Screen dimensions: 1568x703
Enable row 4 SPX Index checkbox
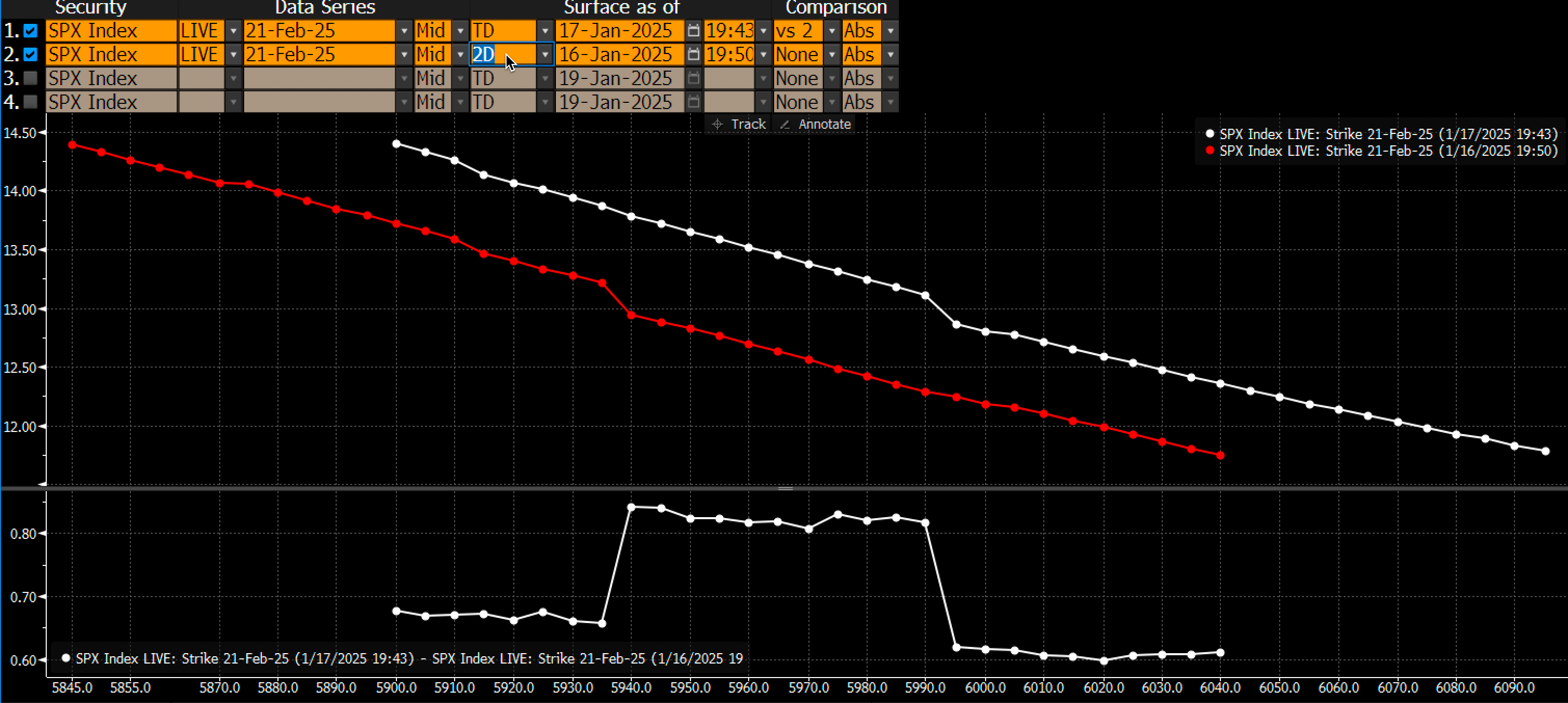[31, 102]
